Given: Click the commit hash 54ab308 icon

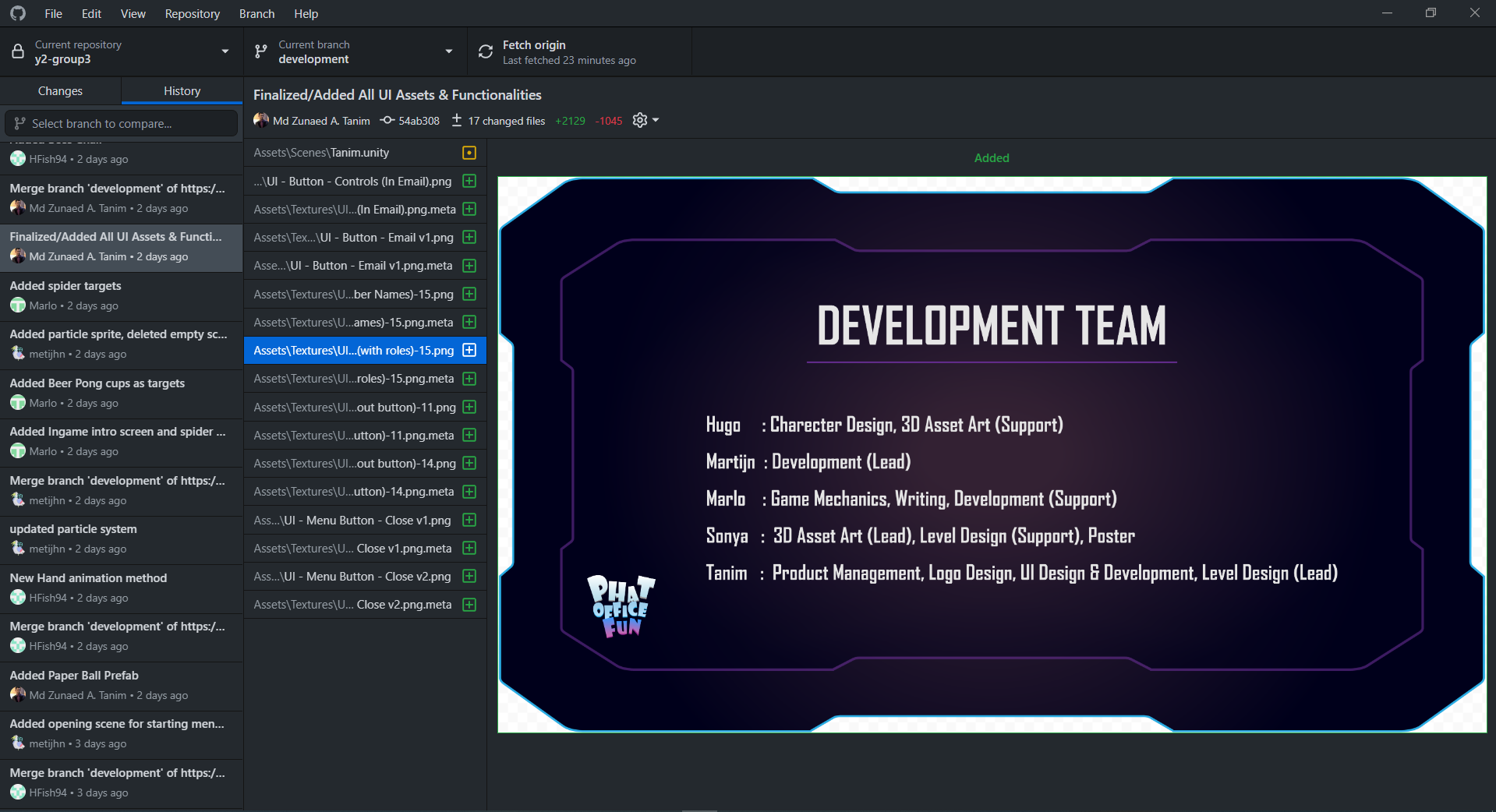Looking at the screenshot, I should [387, 120].
